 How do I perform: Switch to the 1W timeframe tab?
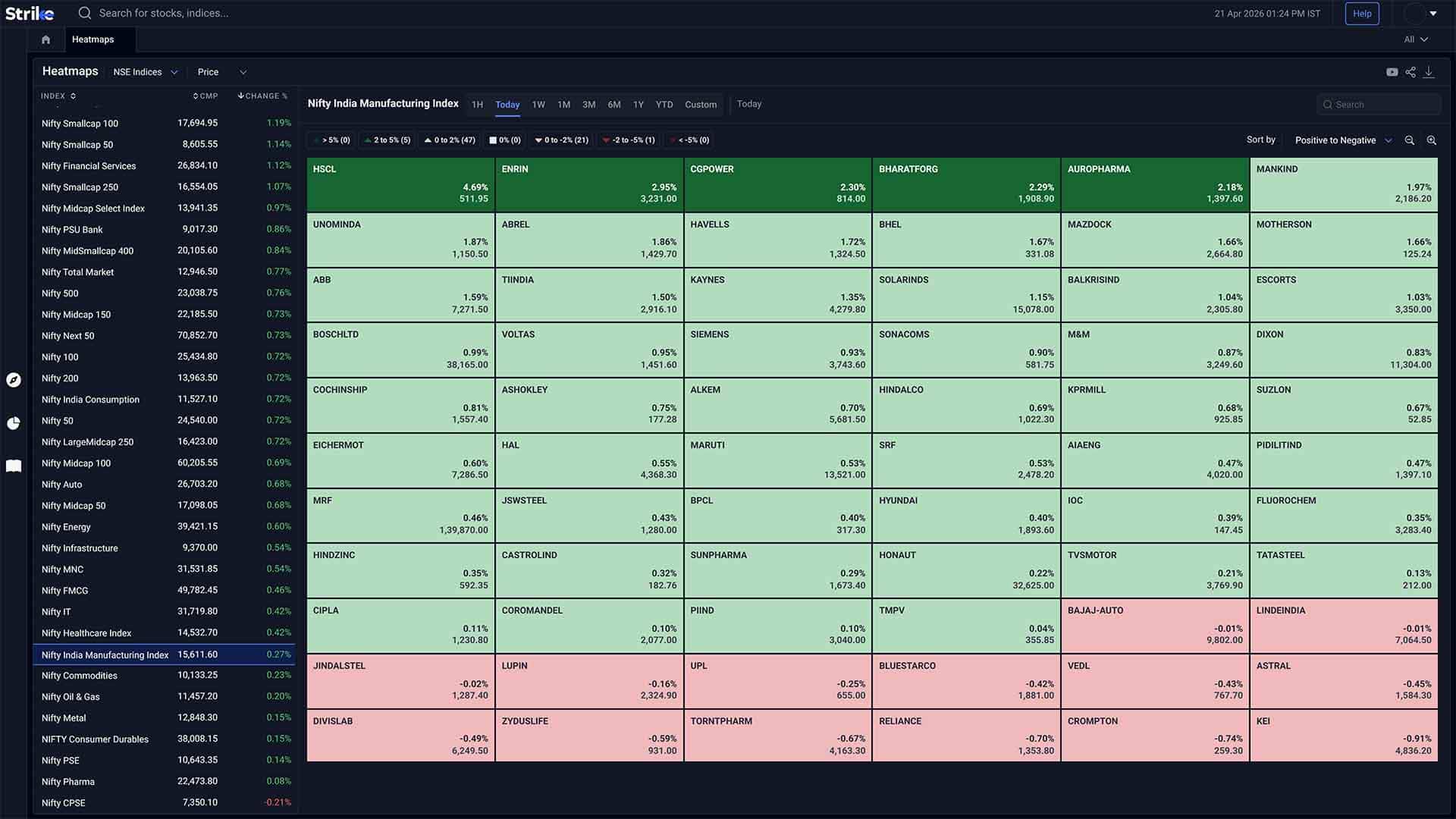[x=538, y=105]
